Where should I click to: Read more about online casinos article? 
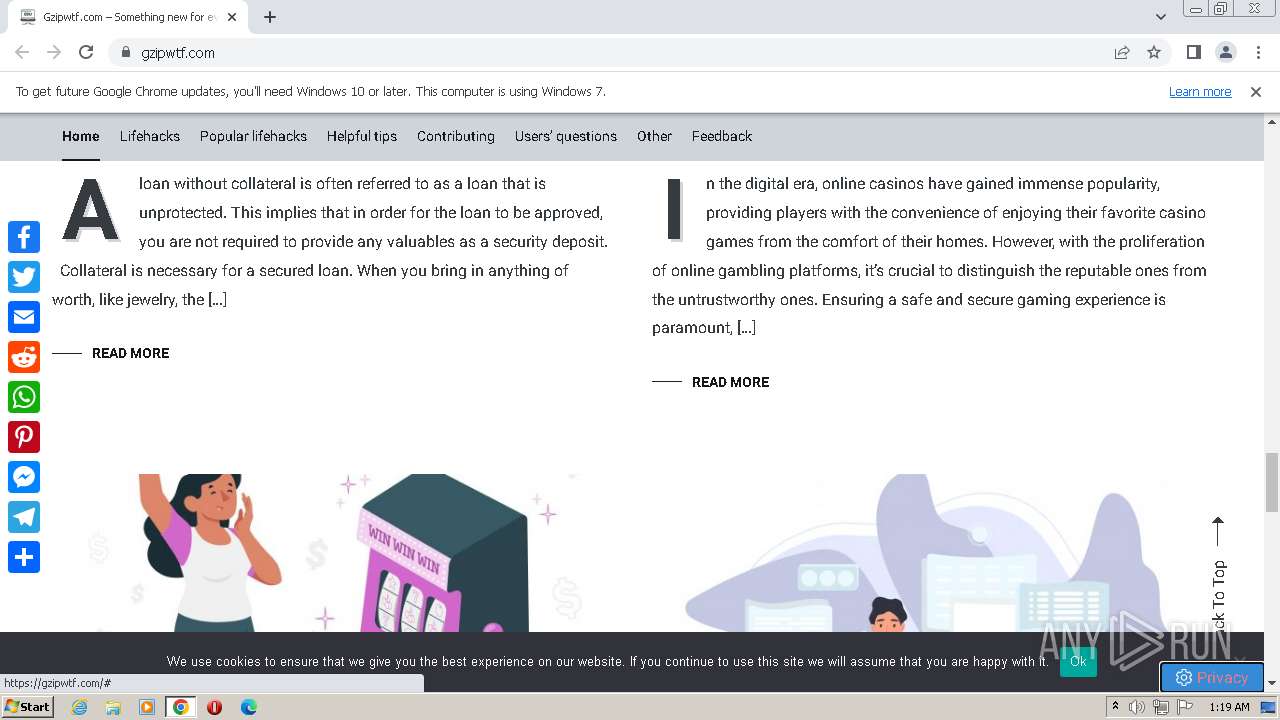(731, 382)
